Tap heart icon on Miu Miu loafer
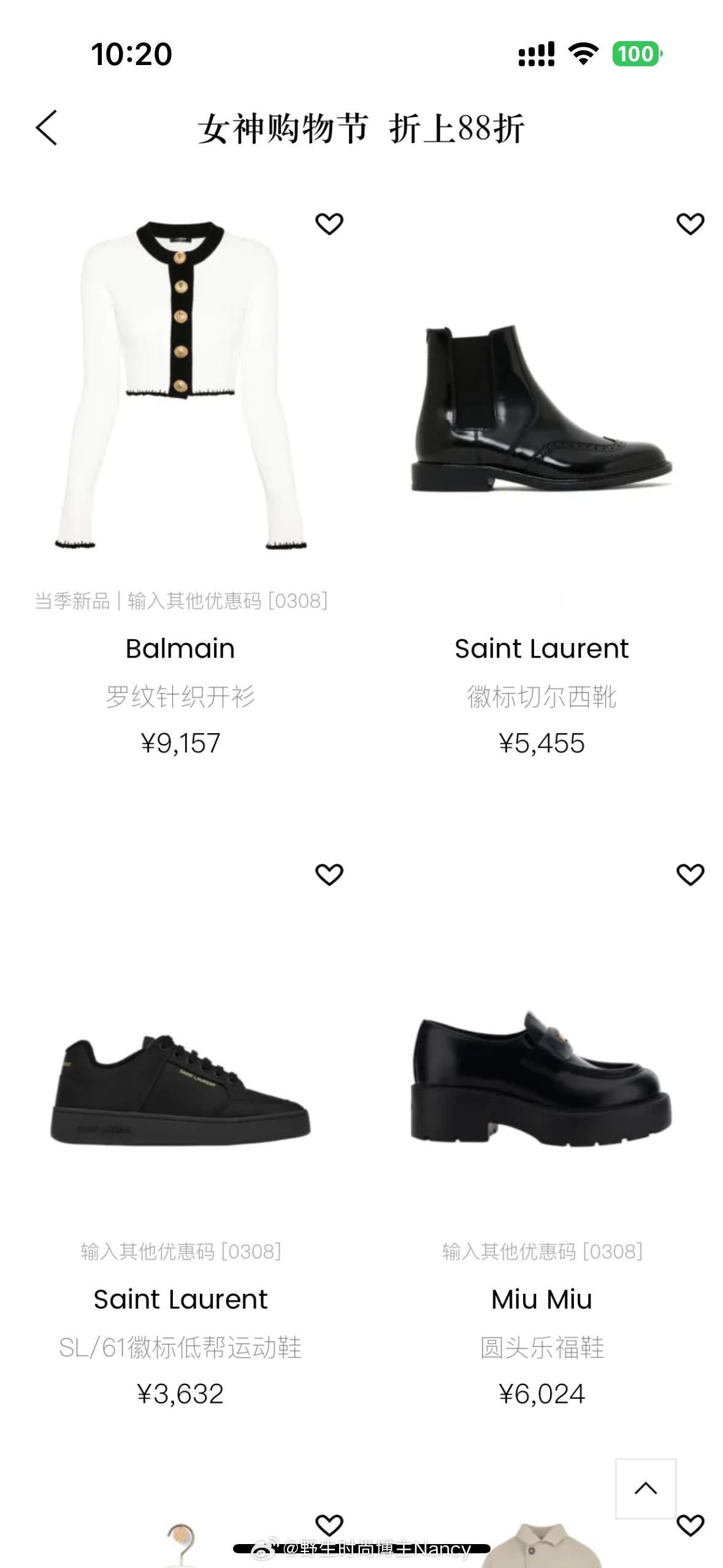Screen dimensions: 723x1568 (690, 874)
